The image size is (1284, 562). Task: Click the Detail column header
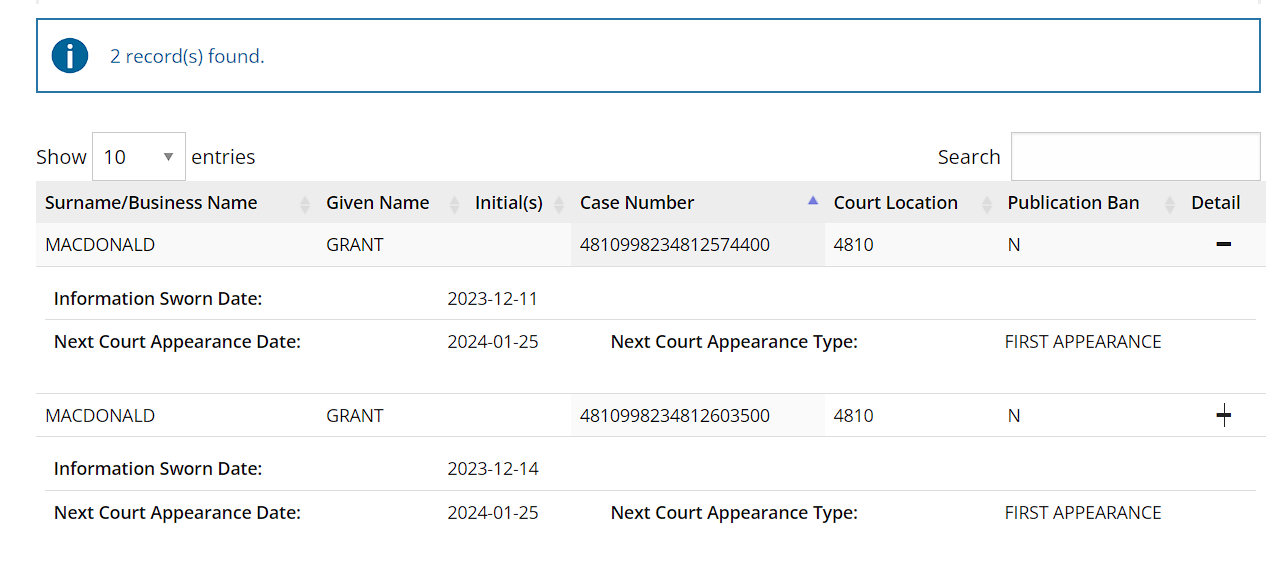1216,203
